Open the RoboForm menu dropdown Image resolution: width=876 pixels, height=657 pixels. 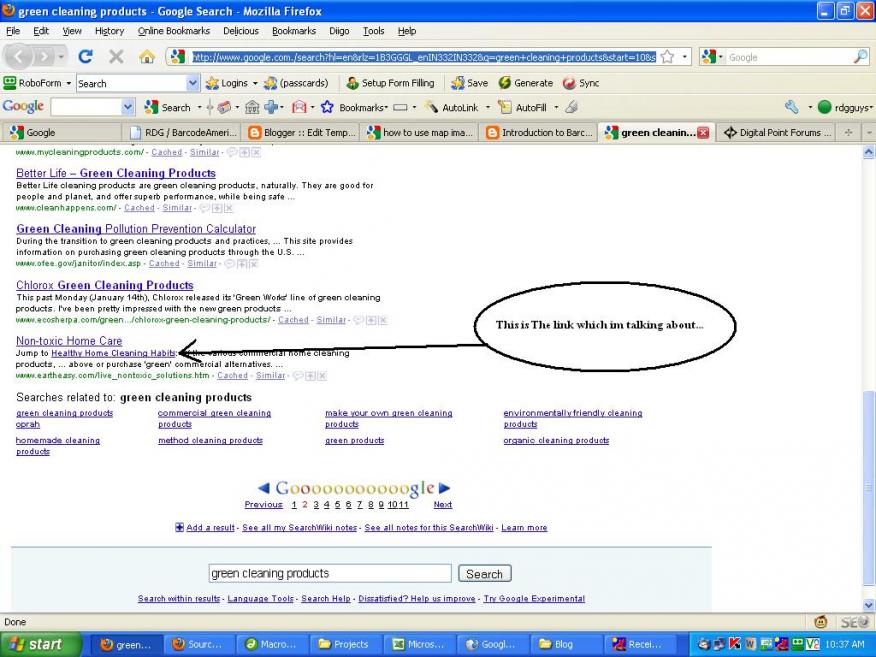pos(69,83)
